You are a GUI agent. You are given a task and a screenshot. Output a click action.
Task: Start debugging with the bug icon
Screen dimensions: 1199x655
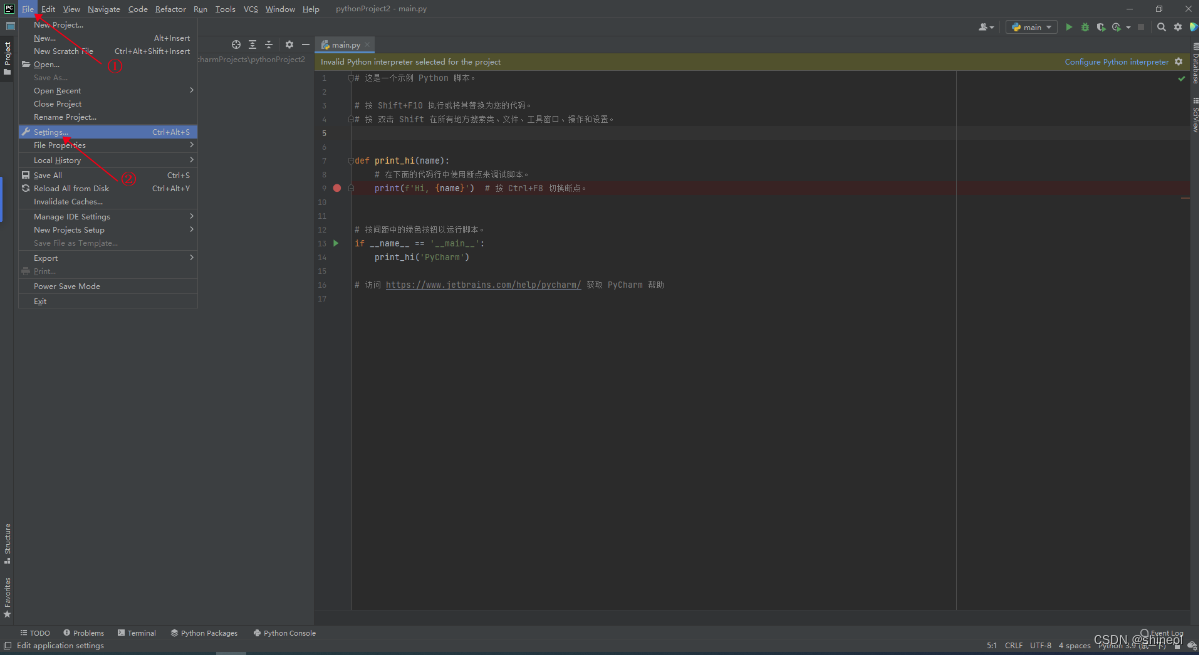[1084, 27]
